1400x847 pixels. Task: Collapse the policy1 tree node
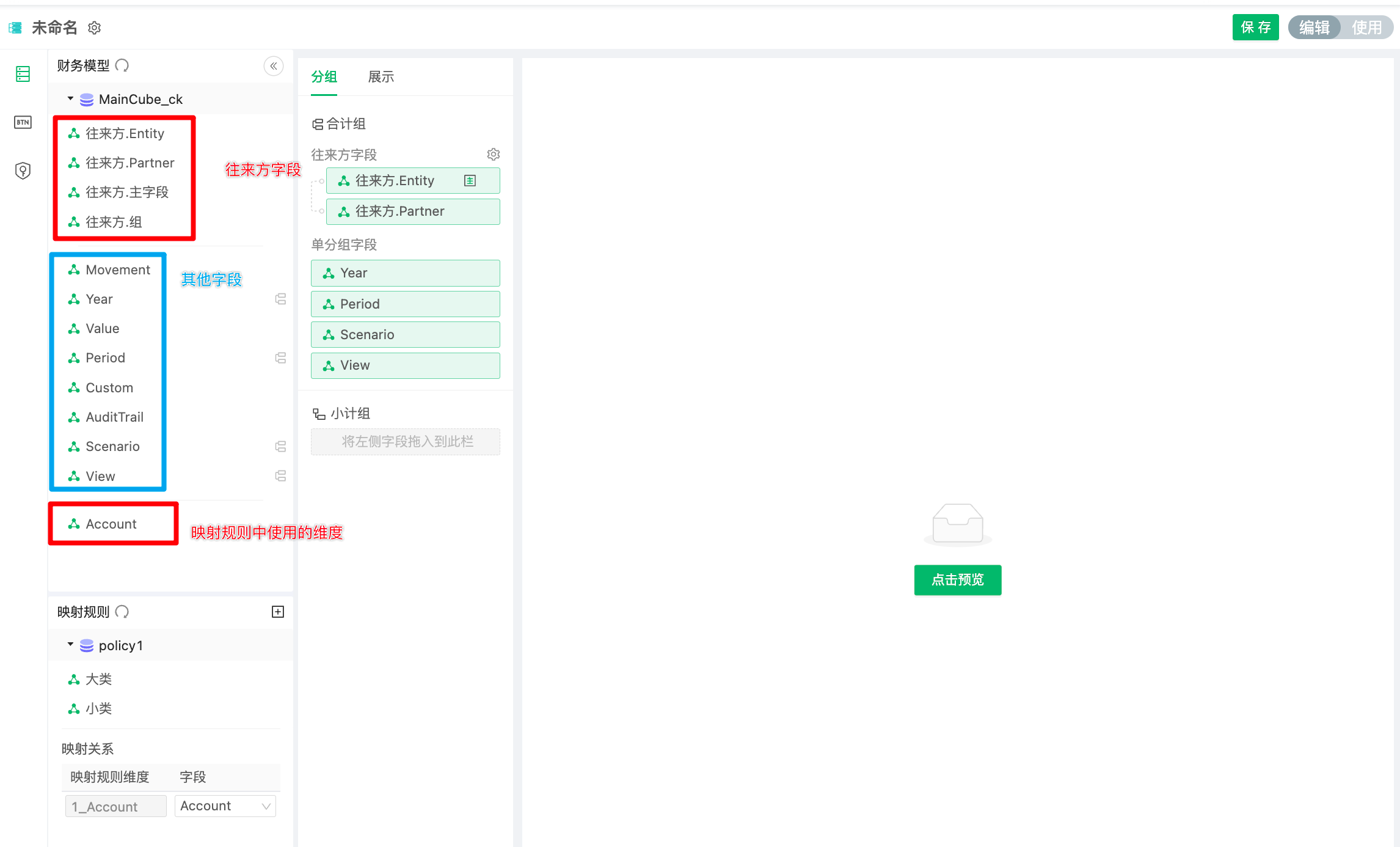point(70,645)
